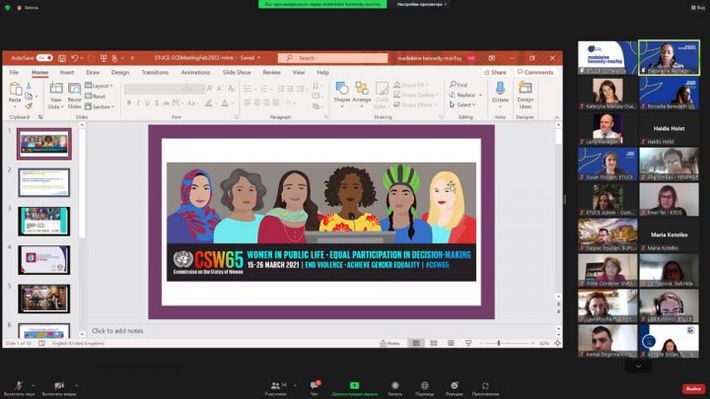Toggle Underline formatting

[x=147, y=103]
